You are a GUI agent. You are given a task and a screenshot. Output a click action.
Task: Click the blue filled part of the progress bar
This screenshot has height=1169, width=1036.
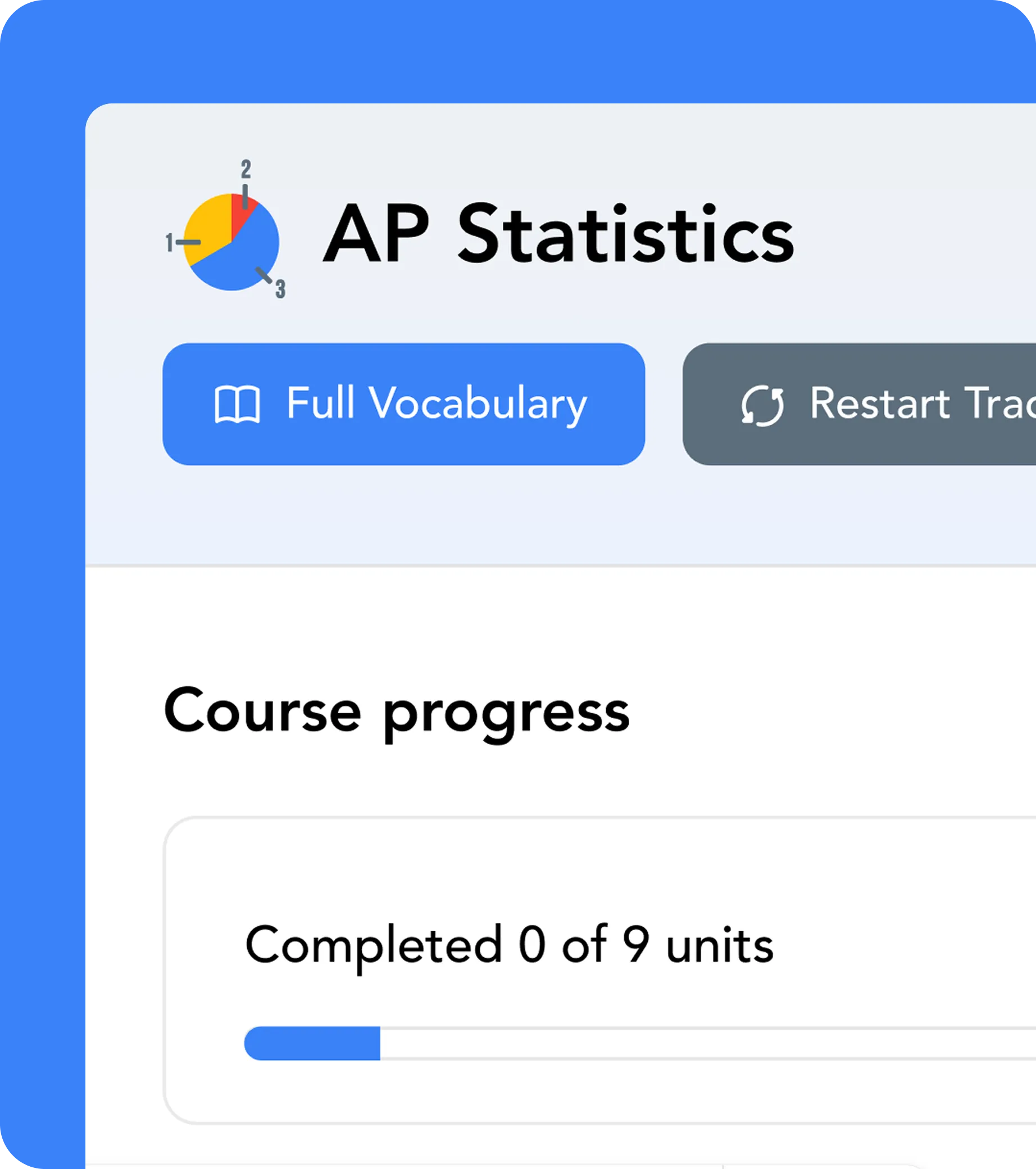click(320, 1043)
